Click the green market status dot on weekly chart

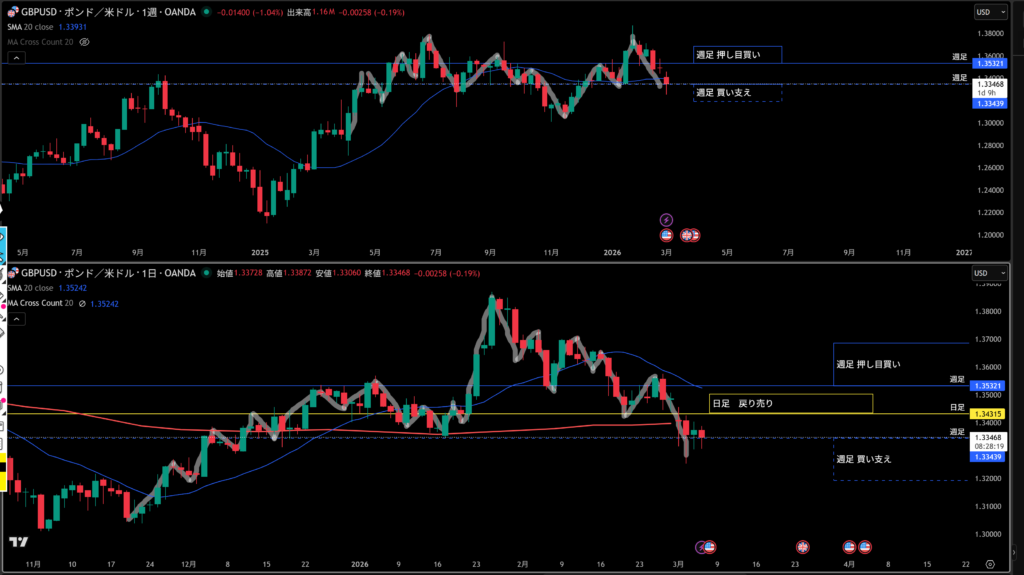[x=206, y=13]
